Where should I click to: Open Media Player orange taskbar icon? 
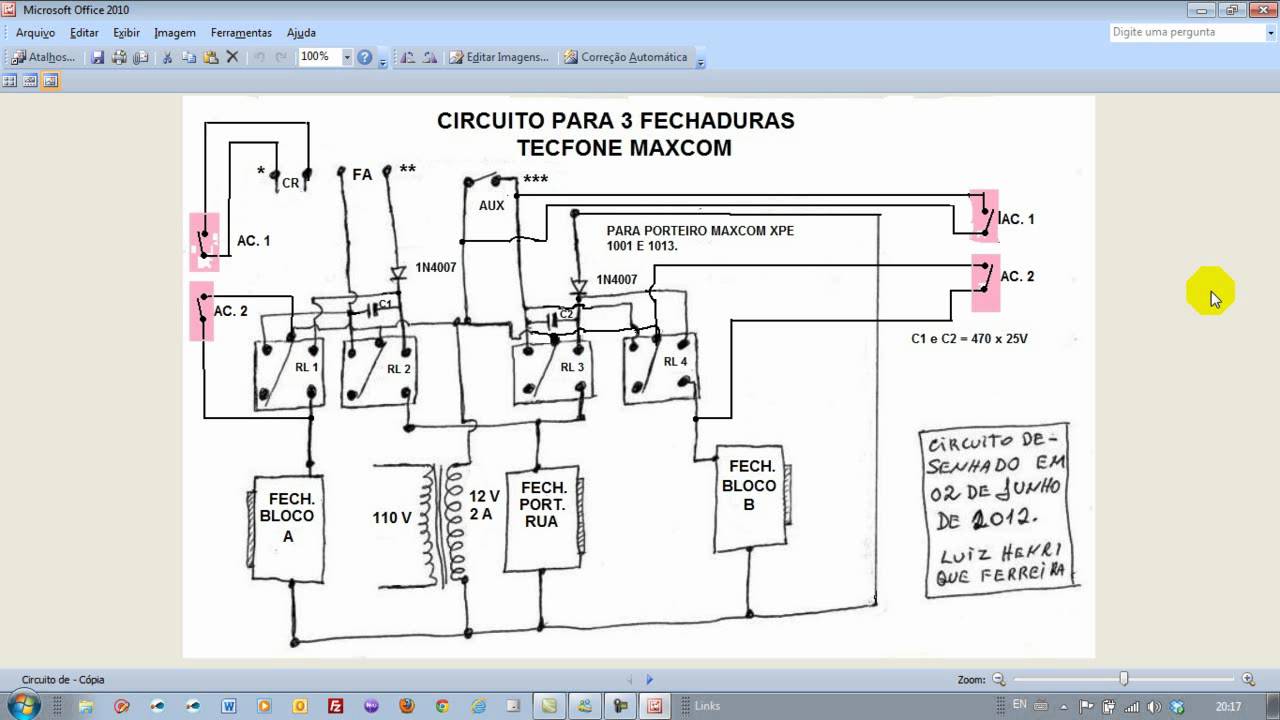(264, 706)
